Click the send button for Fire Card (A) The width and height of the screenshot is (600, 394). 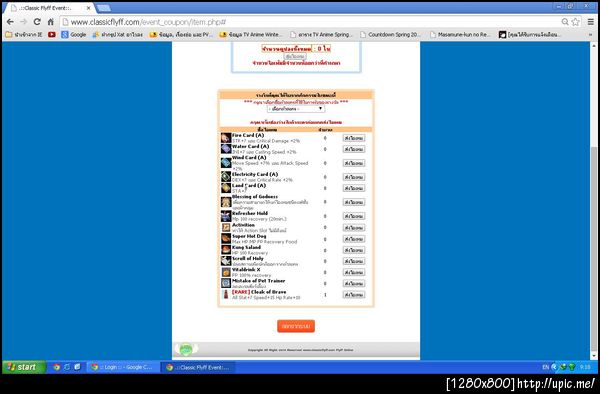coord(354,138)
